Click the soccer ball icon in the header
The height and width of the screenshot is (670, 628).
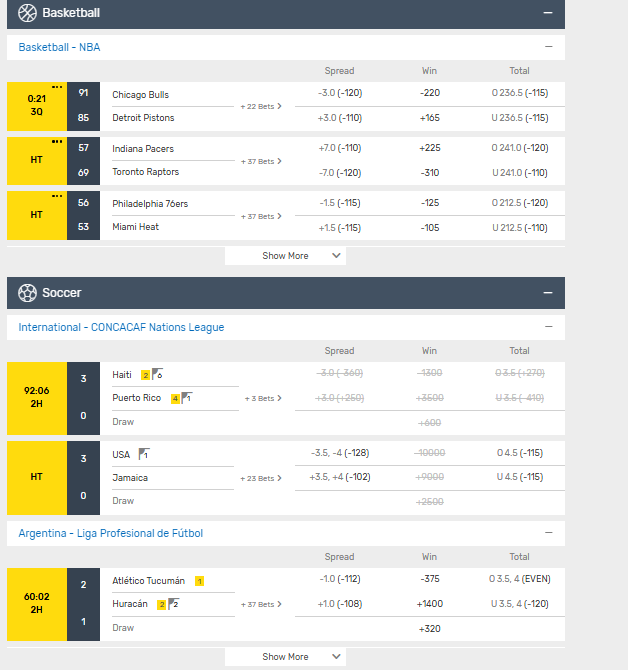[27, 293]
